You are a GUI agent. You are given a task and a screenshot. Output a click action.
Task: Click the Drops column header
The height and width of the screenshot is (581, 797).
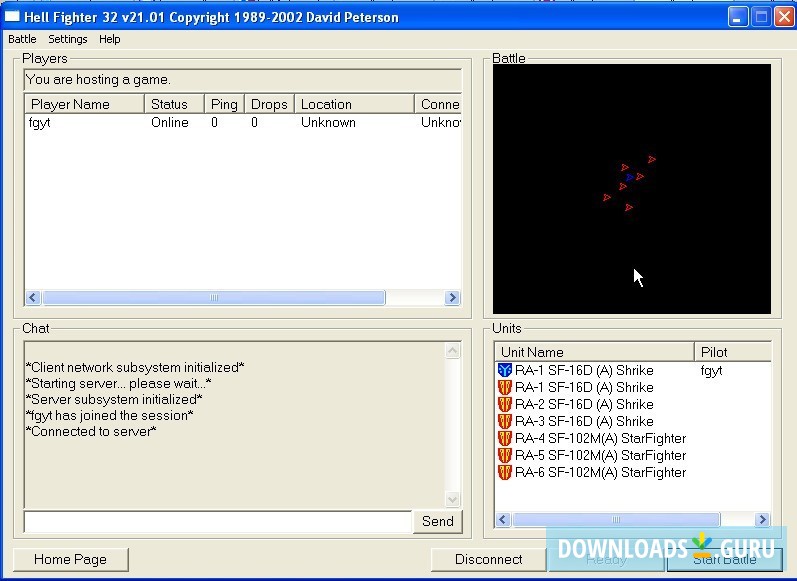pyautogui.click(x=269, y=104)
